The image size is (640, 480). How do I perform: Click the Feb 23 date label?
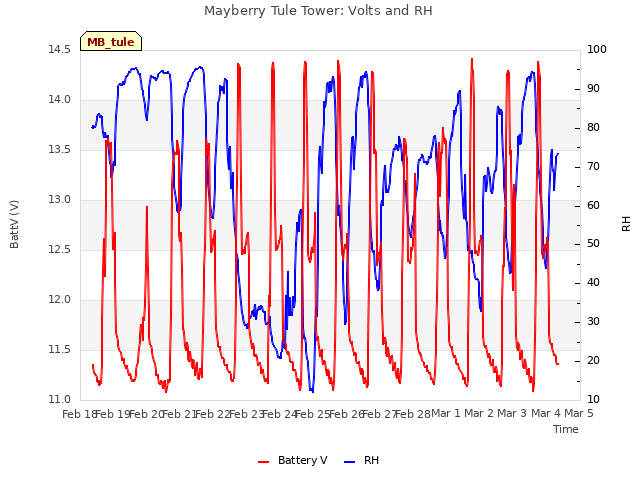tap(246, 414)
